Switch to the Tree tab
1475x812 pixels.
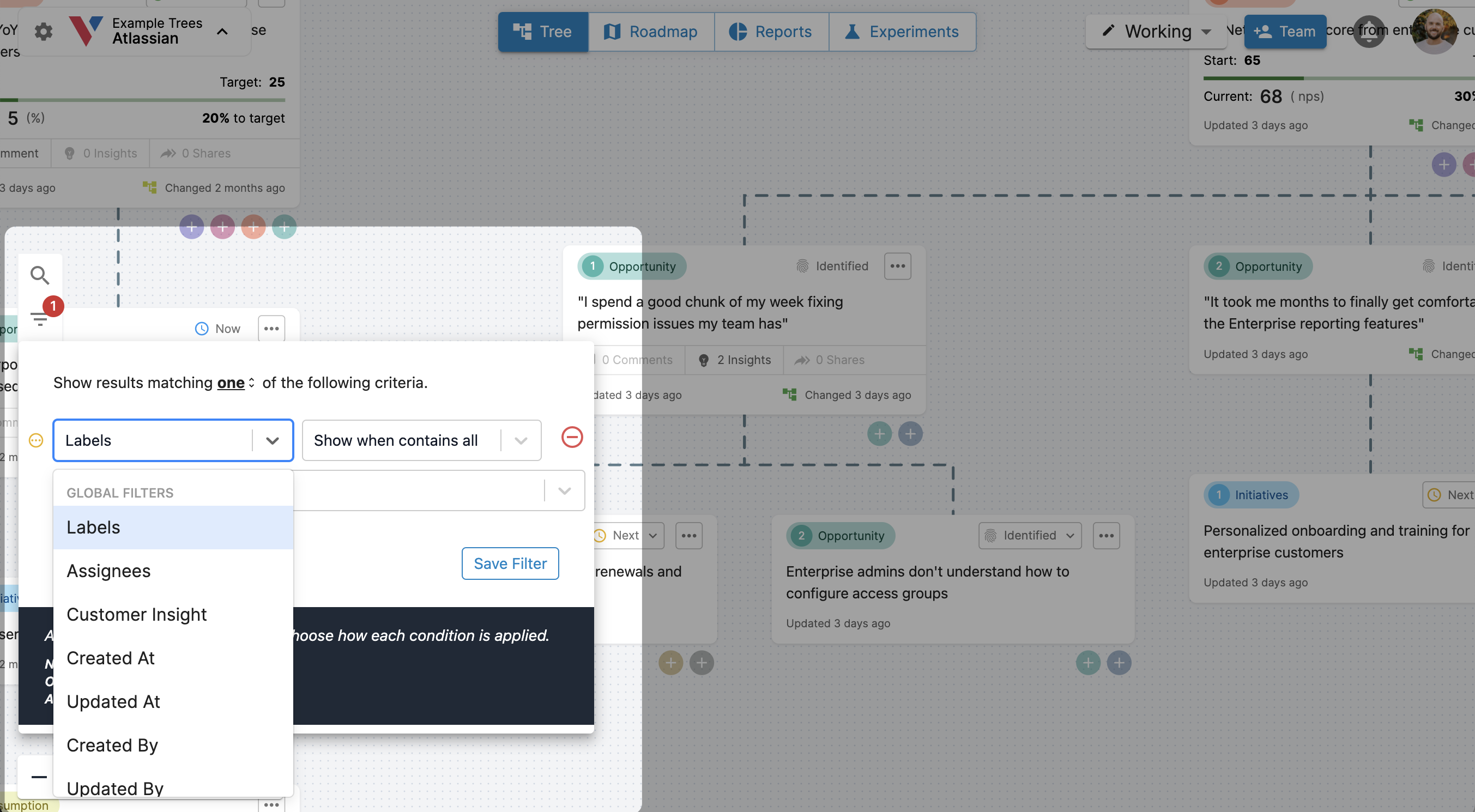coord(543,32)
